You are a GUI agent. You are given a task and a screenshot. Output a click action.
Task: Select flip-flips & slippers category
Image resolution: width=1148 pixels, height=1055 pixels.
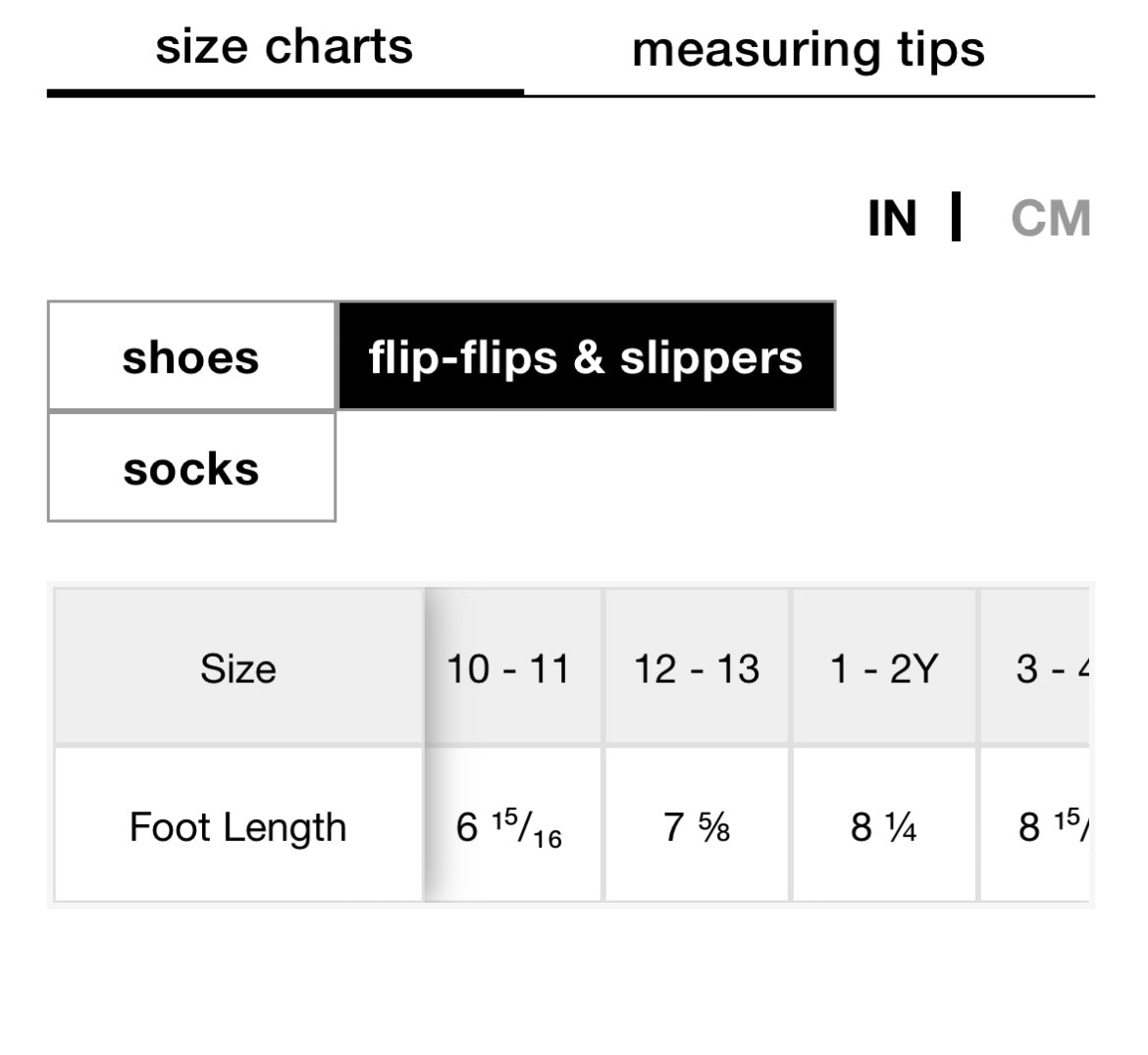586,356
